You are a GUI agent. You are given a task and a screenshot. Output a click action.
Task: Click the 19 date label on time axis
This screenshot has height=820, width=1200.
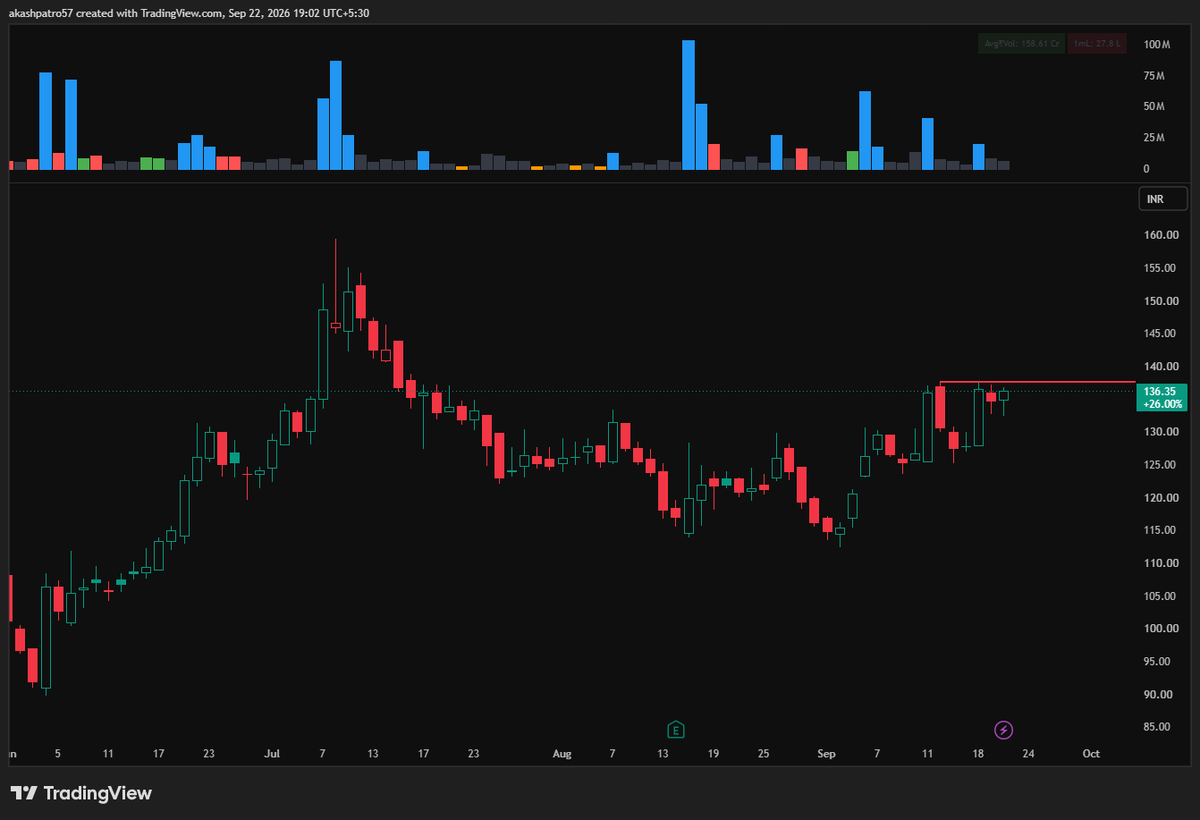click(x=713, y=754)
